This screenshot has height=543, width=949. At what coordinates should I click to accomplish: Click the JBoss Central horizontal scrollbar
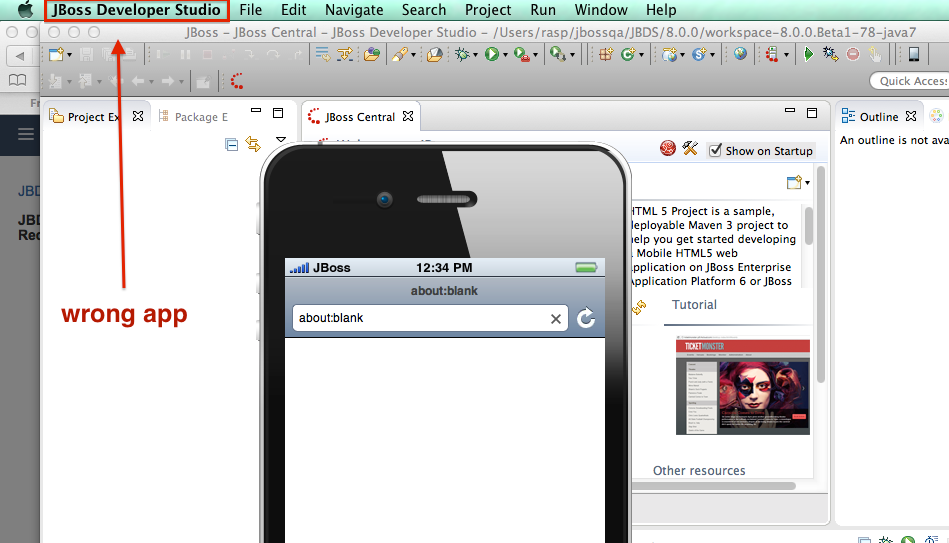tap(713, 485)
